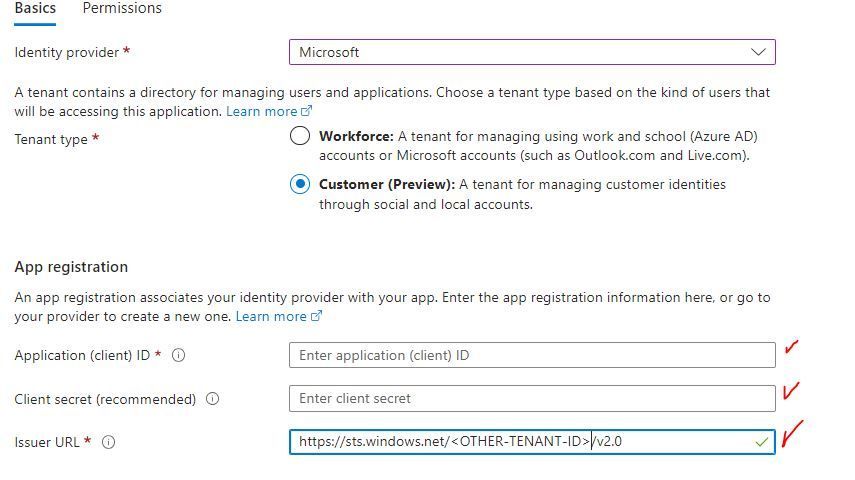Open the Permissions tab
Screen dimensions: 855x480
(122, 9)
